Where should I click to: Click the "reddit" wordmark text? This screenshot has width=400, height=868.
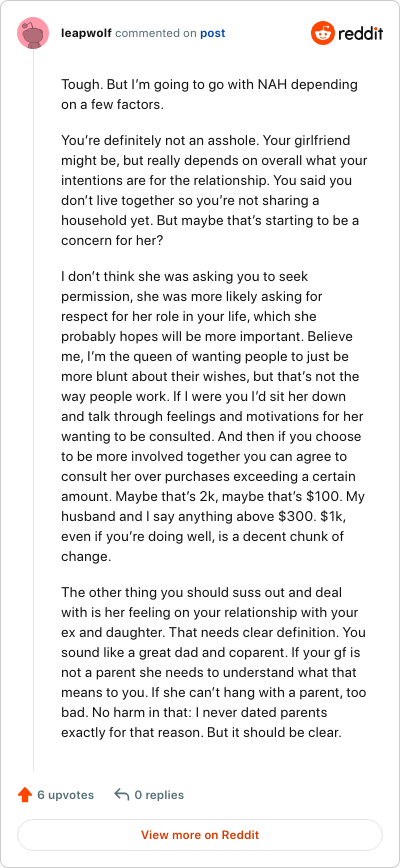pyautogui.click(x=360, y=33)
